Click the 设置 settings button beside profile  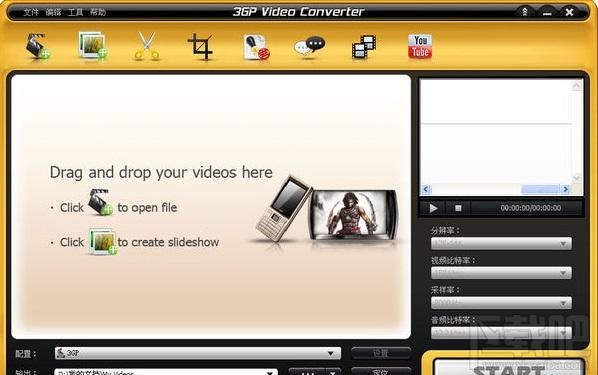coord(381,353)
